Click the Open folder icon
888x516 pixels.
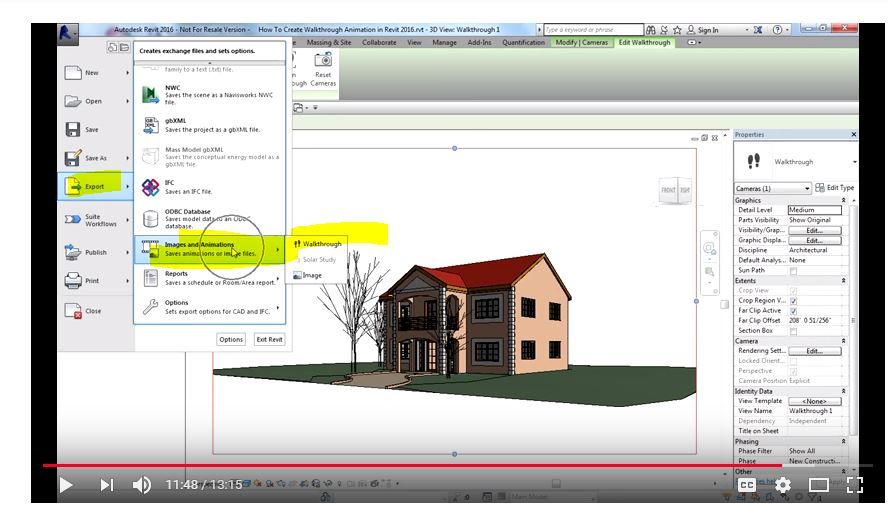[x=73, y=101]
